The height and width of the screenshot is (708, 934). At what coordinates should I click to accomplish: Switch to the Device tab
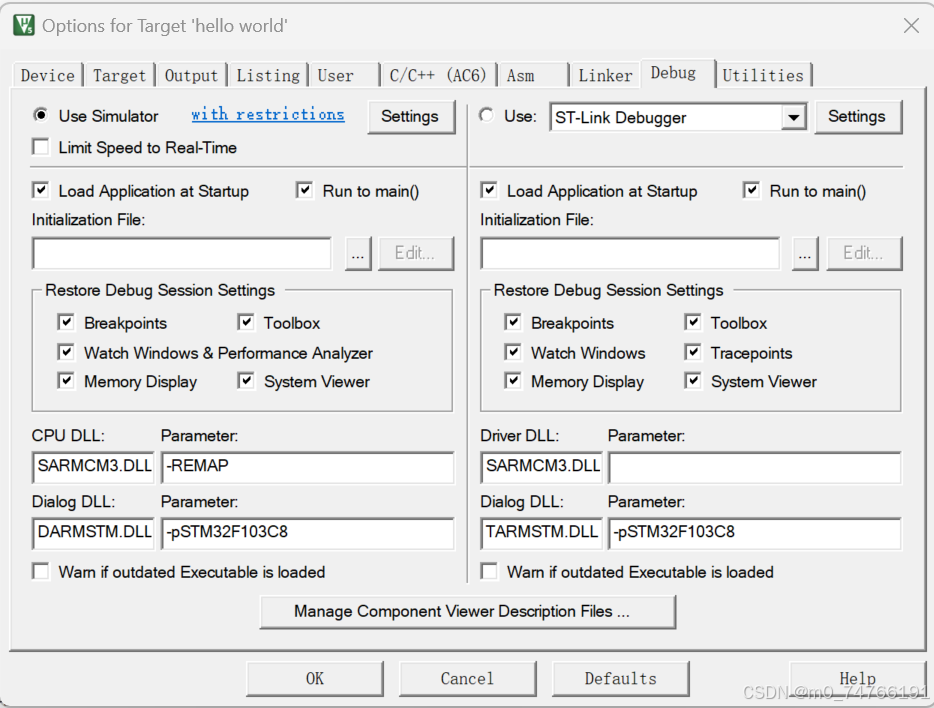coord(48,76)
